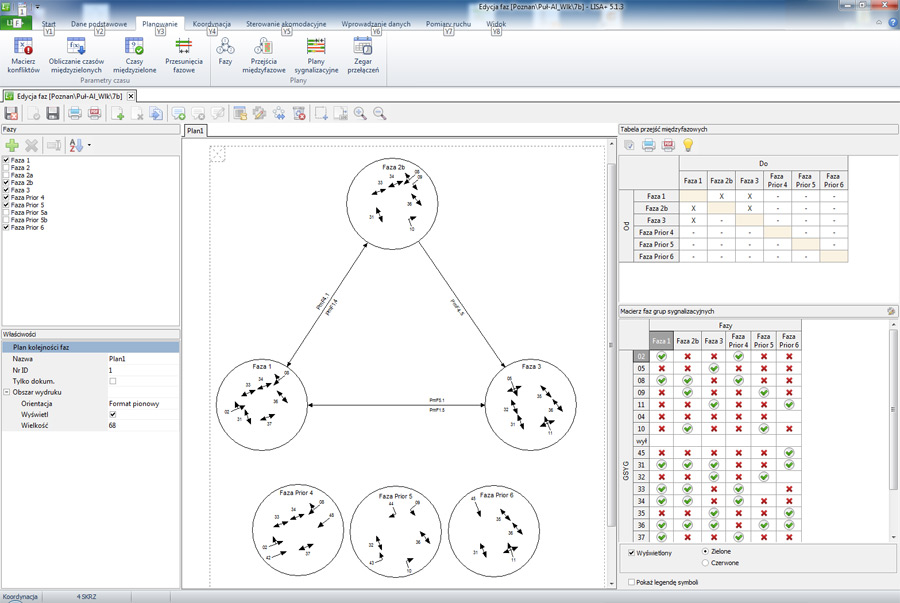Tick Pokaż legendę symboli checkbox
The height and width of the screenshot is (603, 900).
630,581
